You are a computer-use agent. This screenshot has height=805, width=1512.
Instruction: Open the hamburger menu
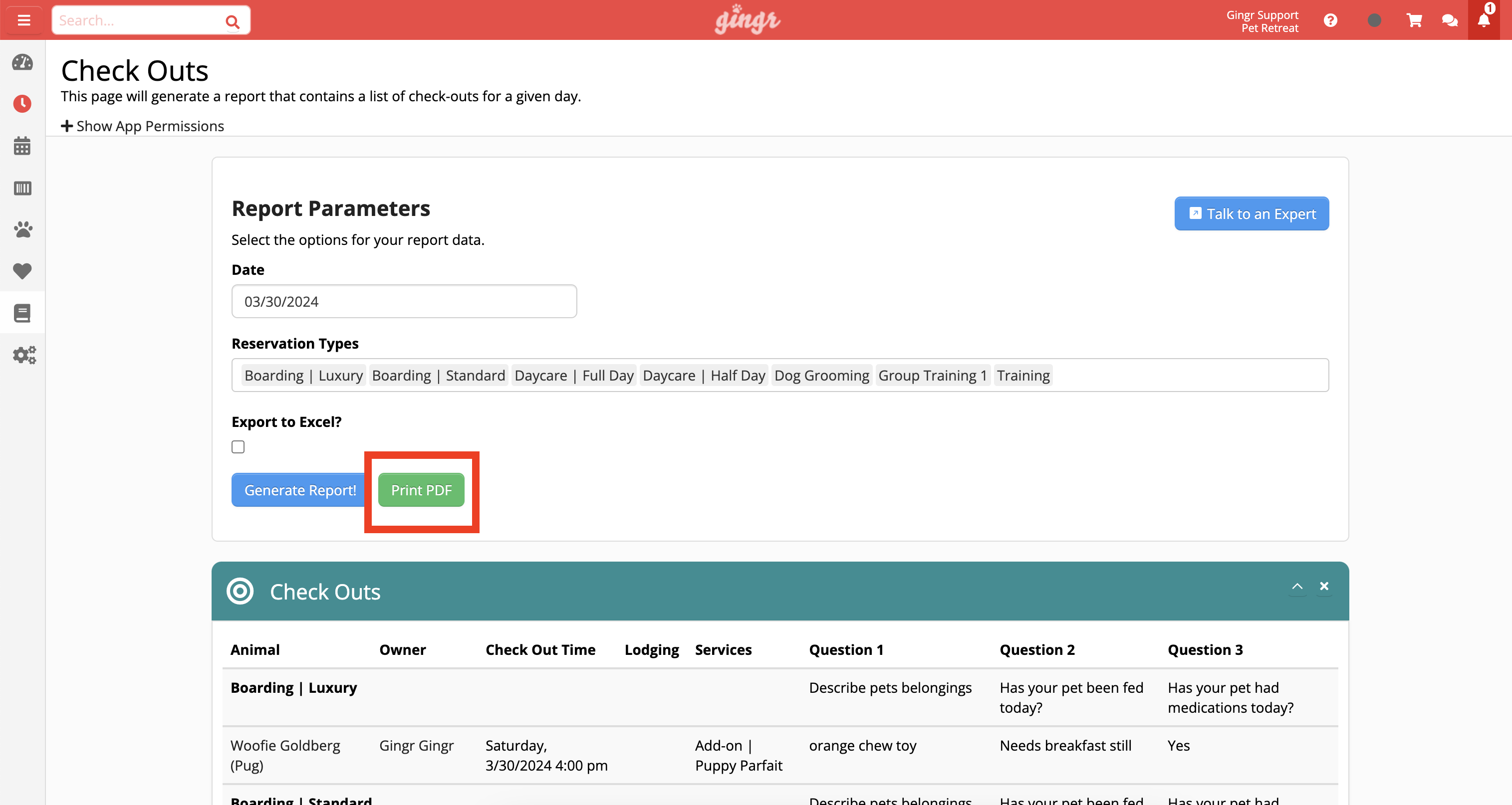point(23,19)
